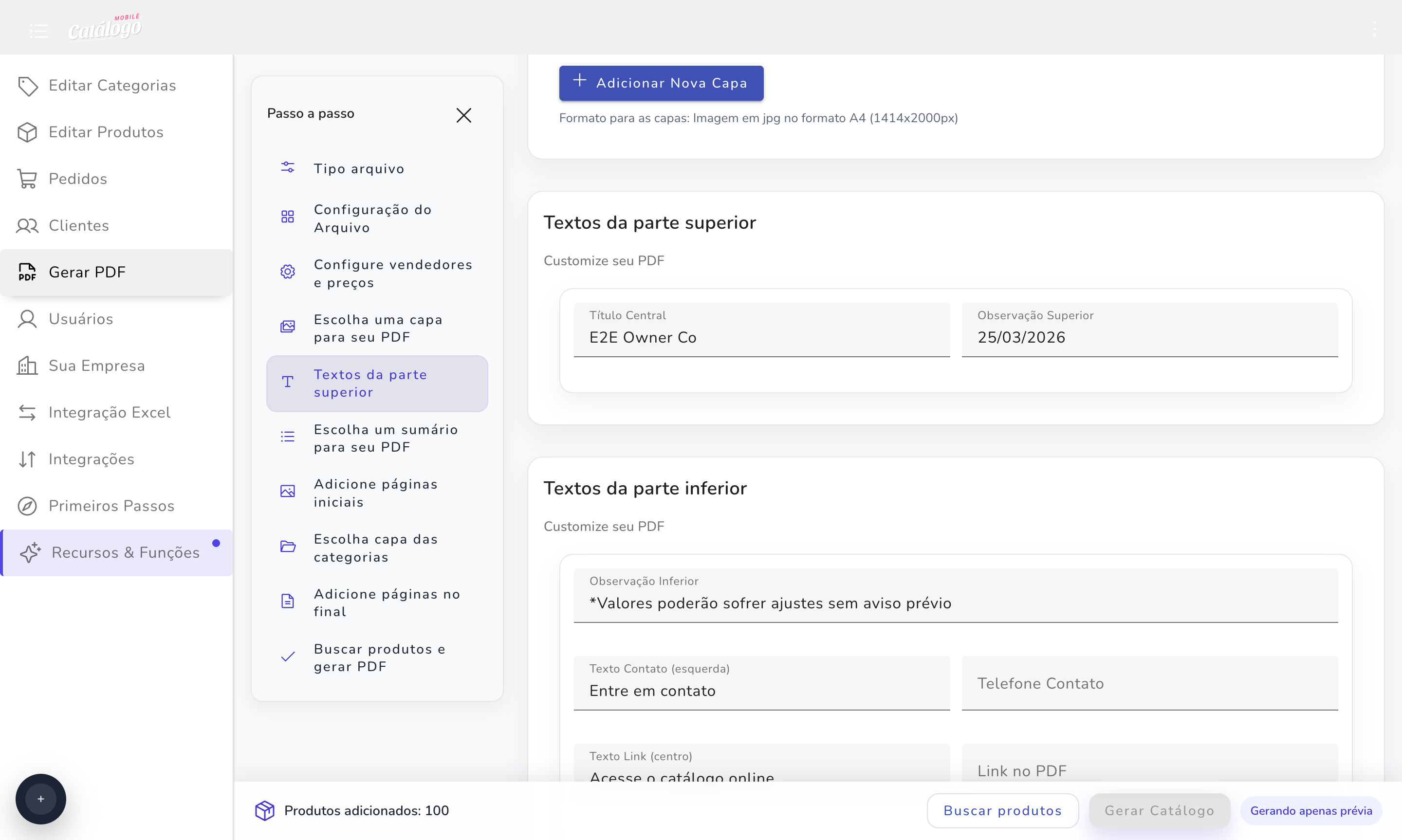
Task: Click the Tipo arquivo sliders icon
Action: click(288, 167)
